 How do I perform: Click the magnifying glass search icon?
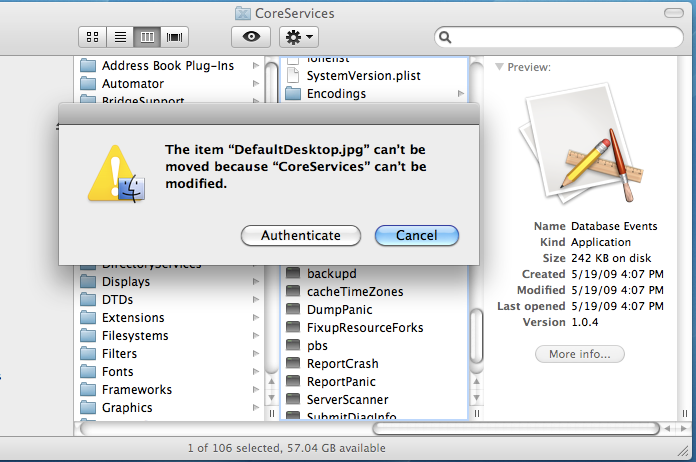pos(445,37)
